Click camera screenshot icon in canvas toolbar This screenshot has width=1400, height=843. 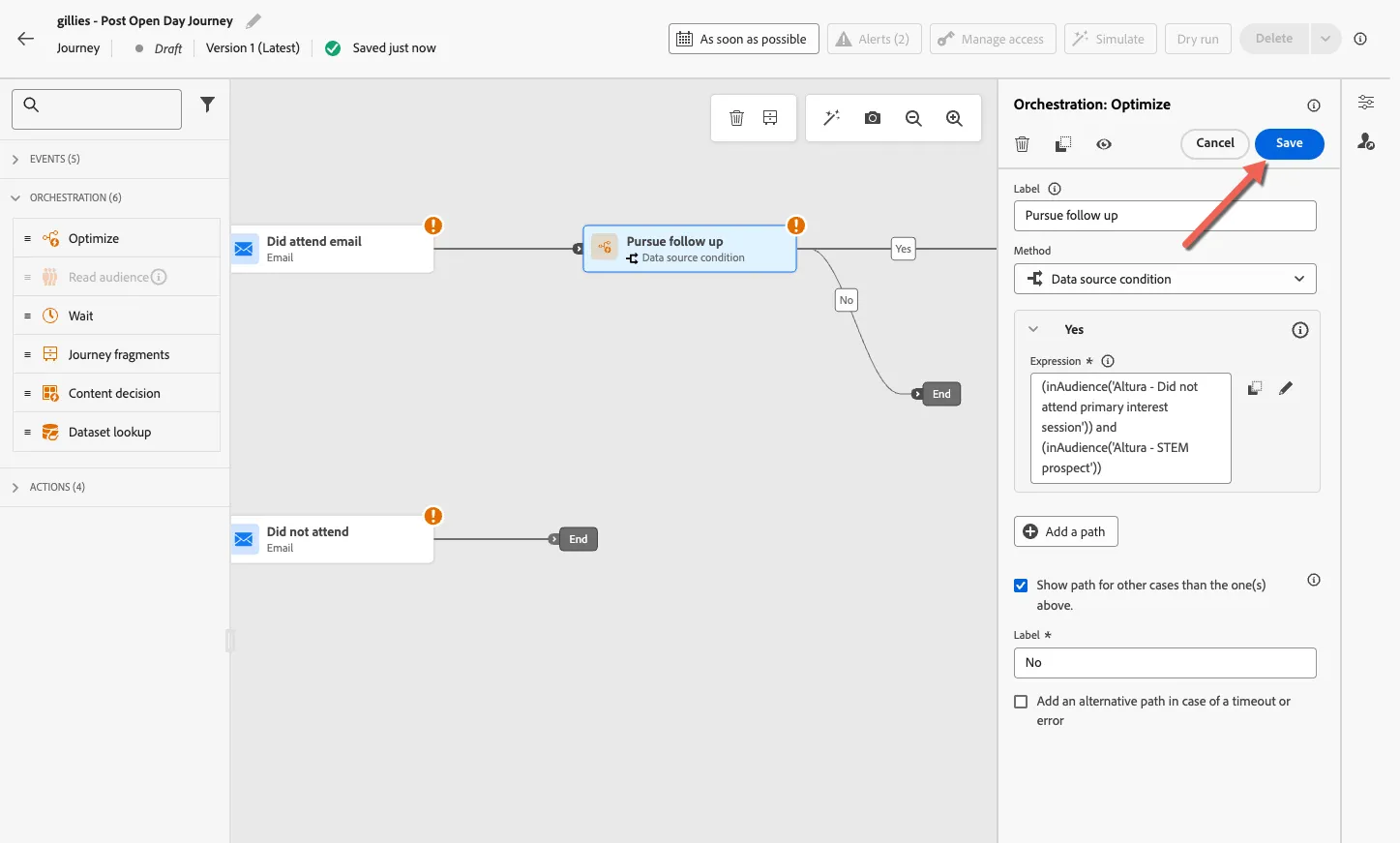tap(873, 118)
